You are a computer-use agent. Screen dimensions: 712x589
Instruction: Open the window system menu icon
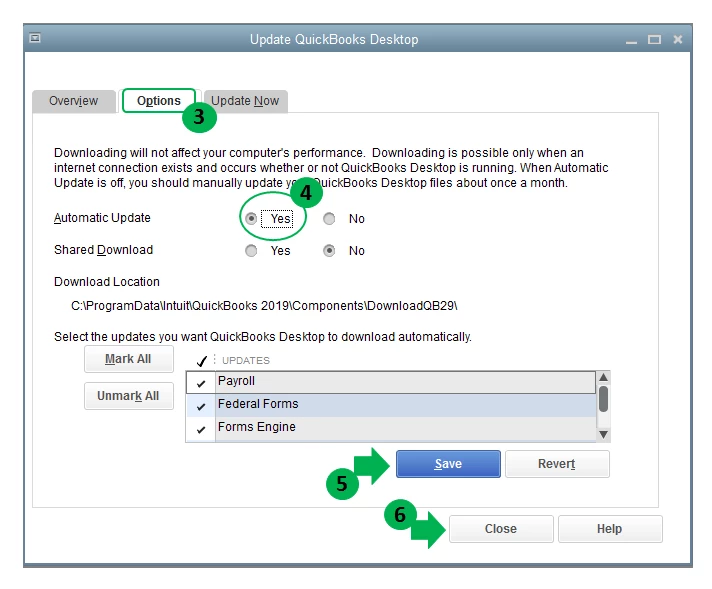tap(35, 38)
